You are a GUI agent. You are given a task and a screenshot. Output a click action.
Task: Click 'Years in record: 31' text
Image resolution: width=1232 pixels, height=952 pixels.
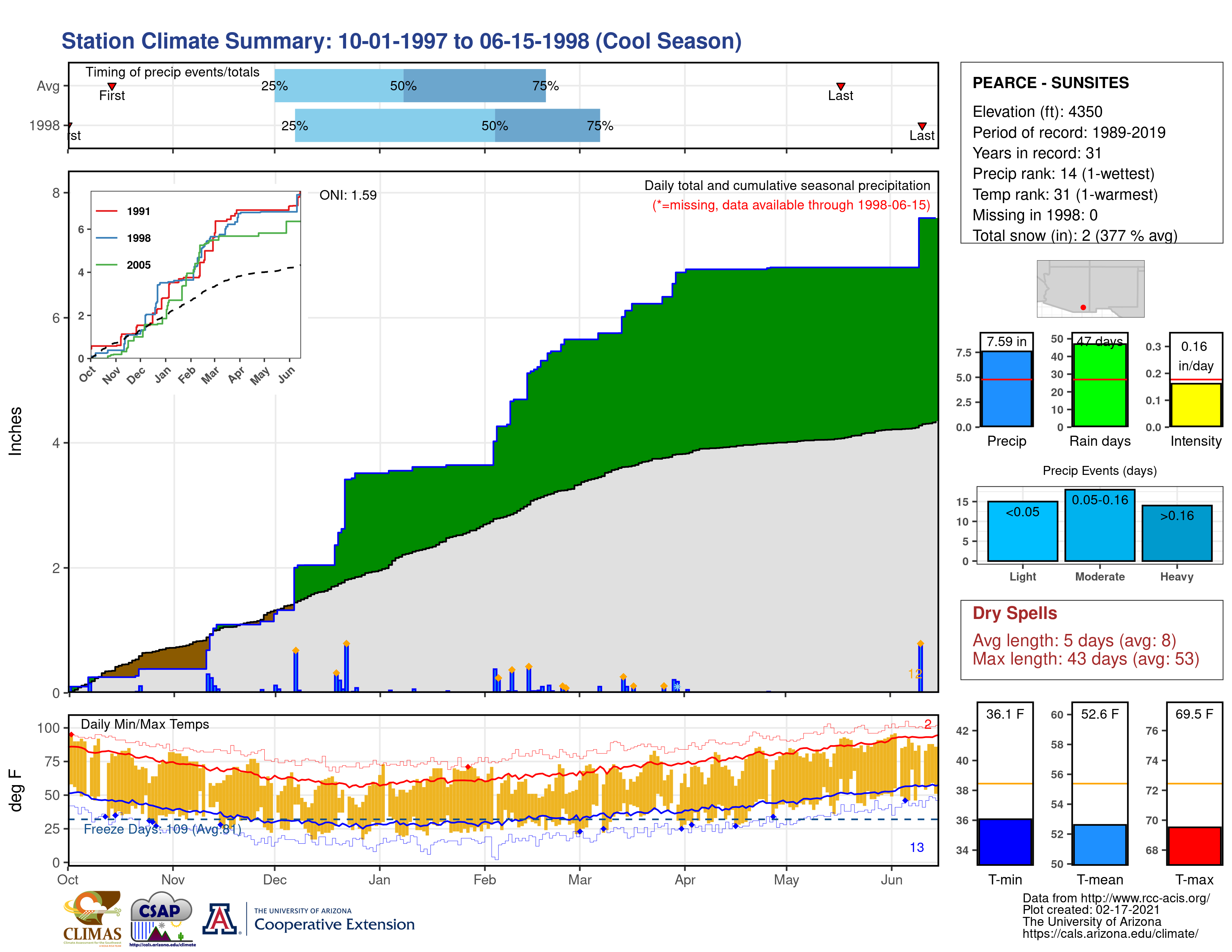[1037, 153]
